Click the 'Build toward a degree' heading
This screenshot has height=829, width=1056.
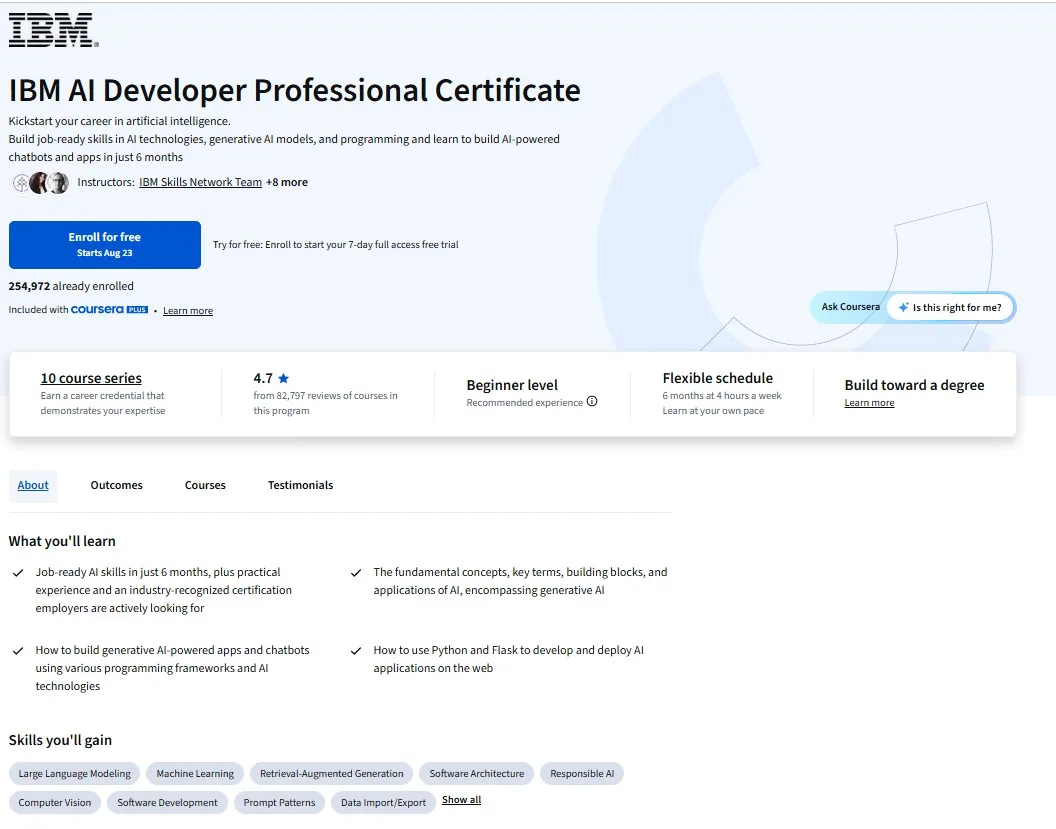(x=914, y=385)
